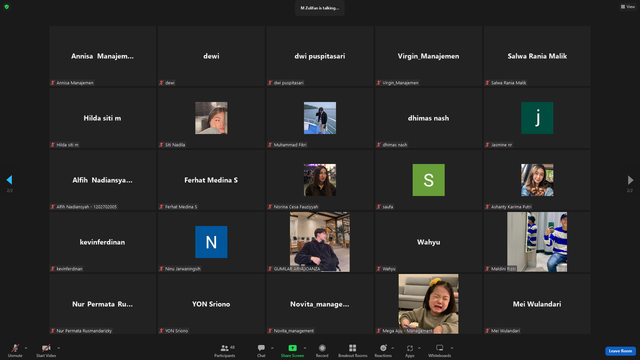Click the green 'S' avatar tile
640x360 pixels.
429,180
